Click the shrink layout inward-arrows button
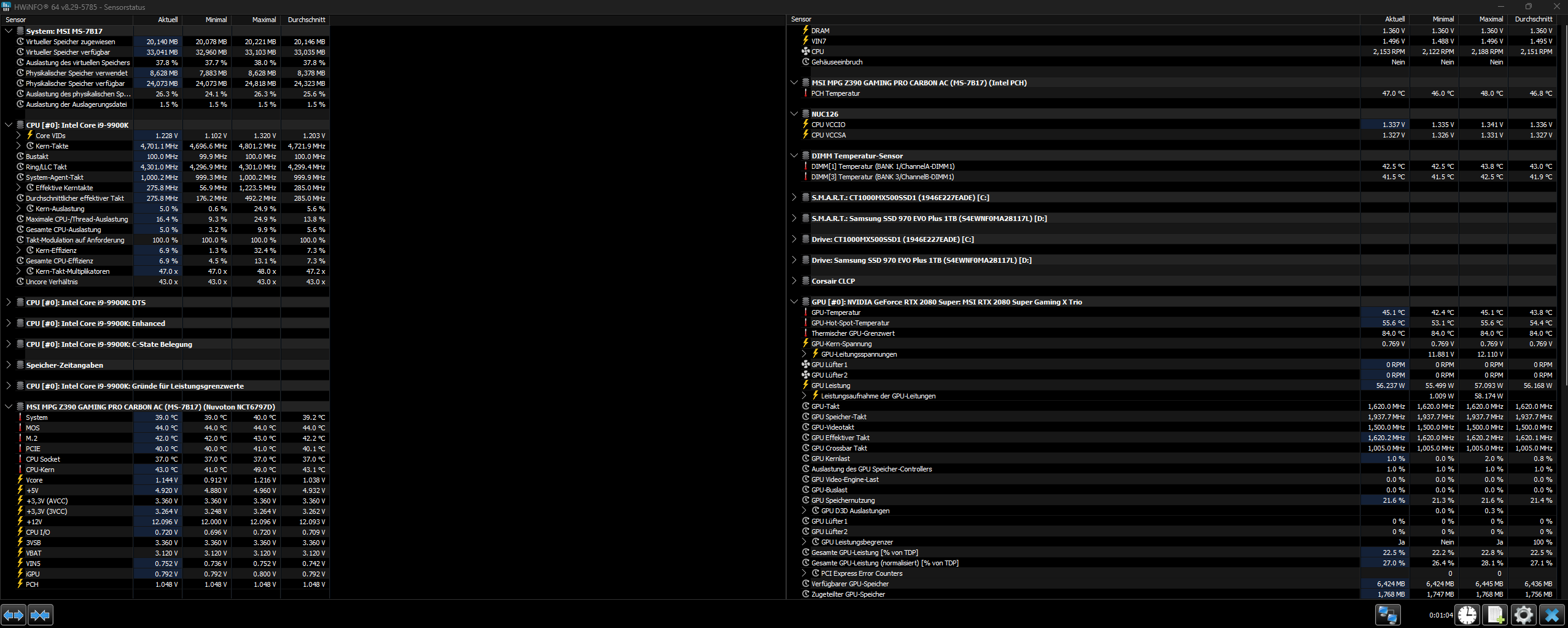This screenshot has height=628, width=1568. pyautogui.click(x=41, y=614)
